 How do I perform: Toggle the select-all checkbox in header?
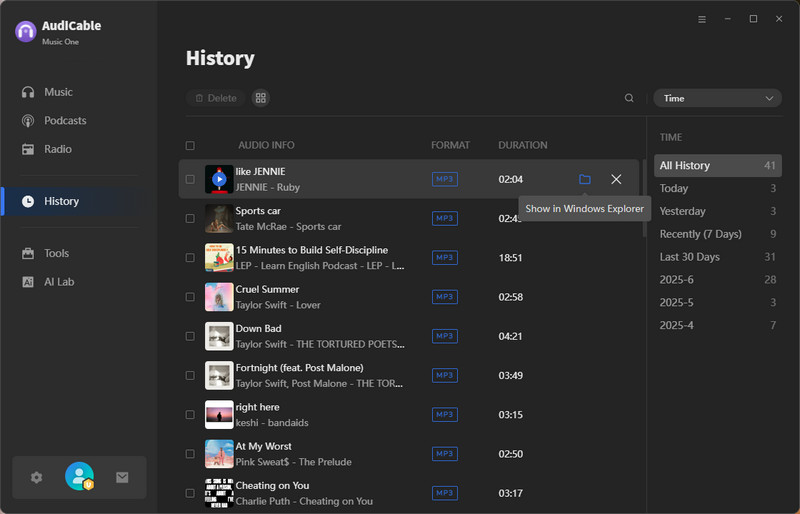click(x=190, y=145)
